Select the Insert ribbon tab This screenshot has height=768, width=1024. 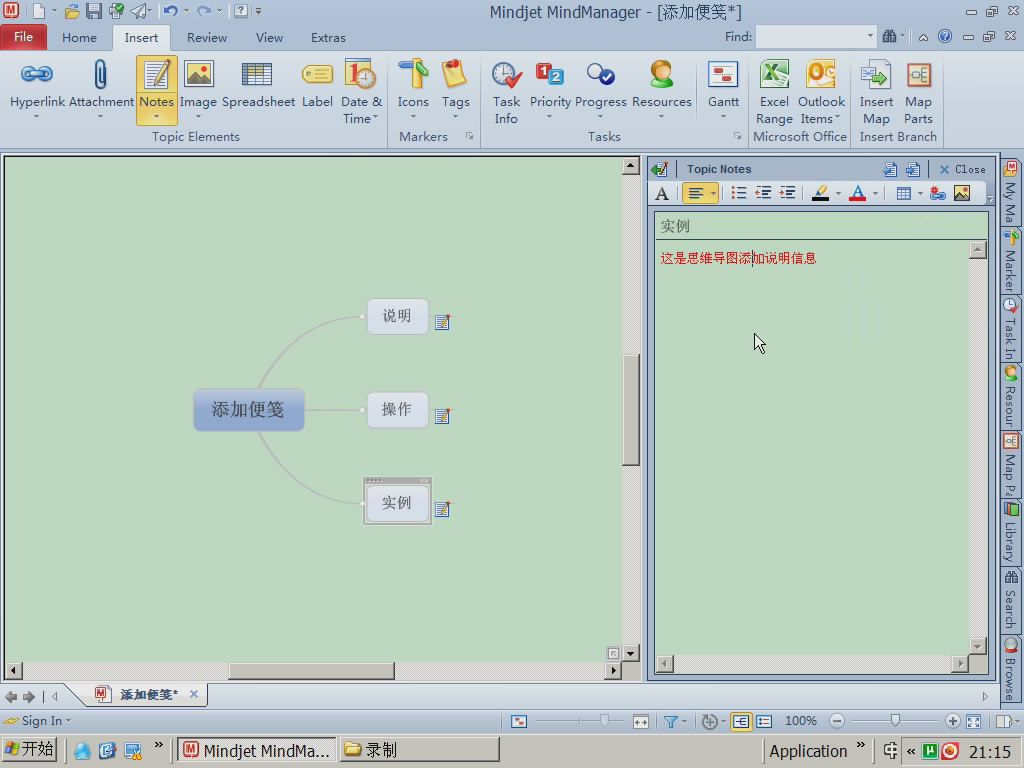click(x=141, y=38)
